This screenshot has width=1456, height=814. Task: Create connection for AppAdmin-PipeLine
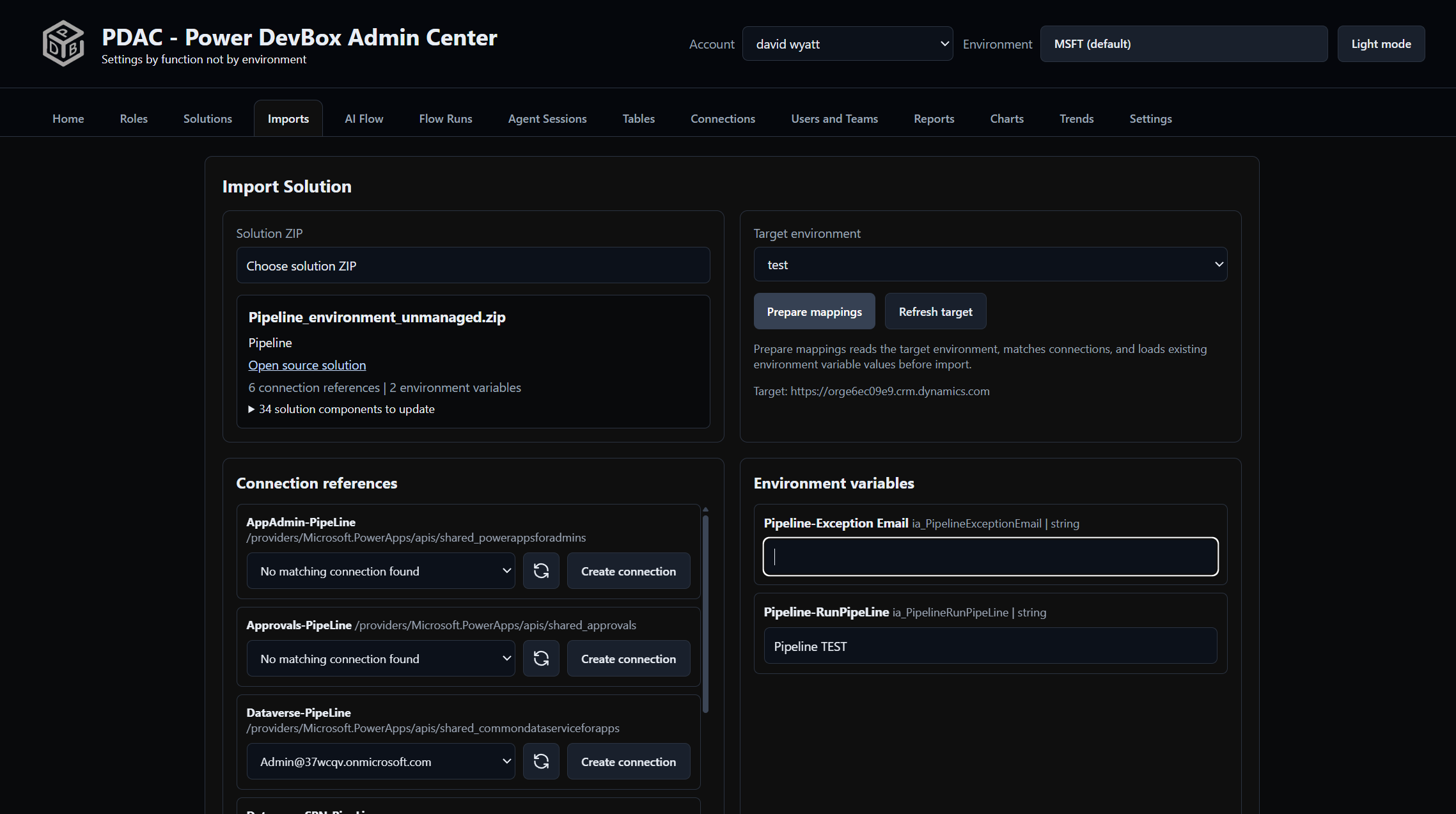[x=629, y=571]
